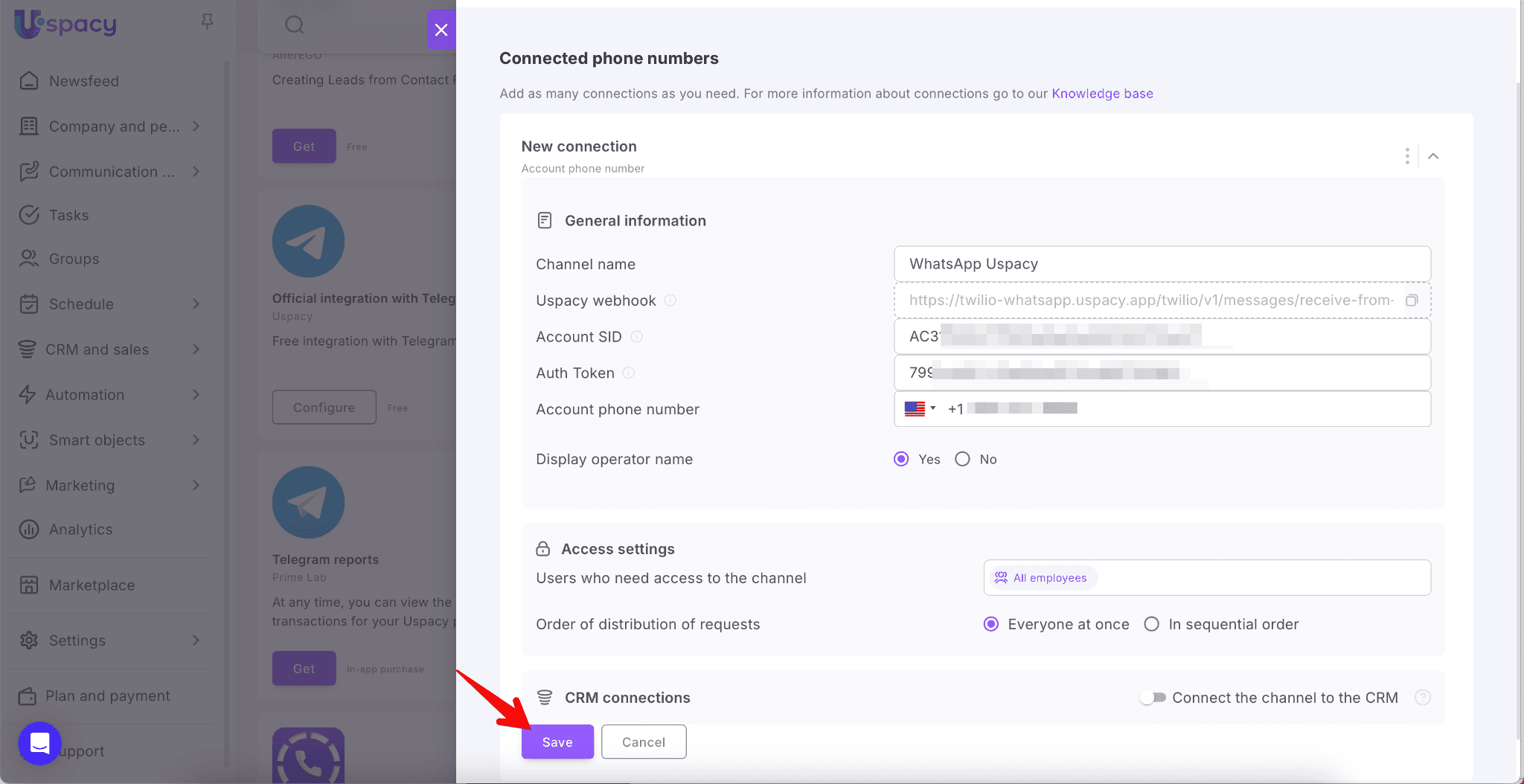Open the support chat bubble
The height and width of the screenshot is (784, 1524).
point(39,743)
